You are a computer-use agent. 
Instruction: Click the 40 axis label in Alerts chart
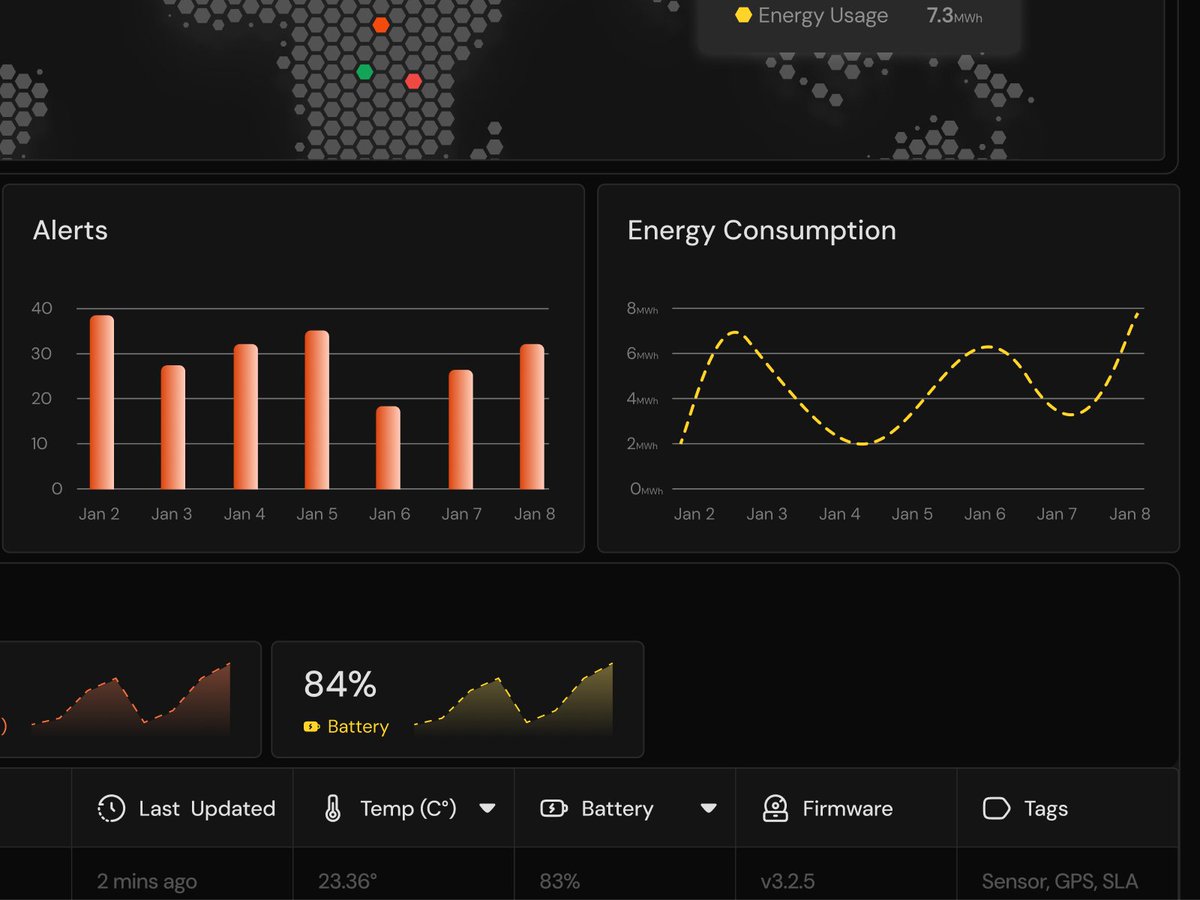pyautogui.click(x=42, y=308)
